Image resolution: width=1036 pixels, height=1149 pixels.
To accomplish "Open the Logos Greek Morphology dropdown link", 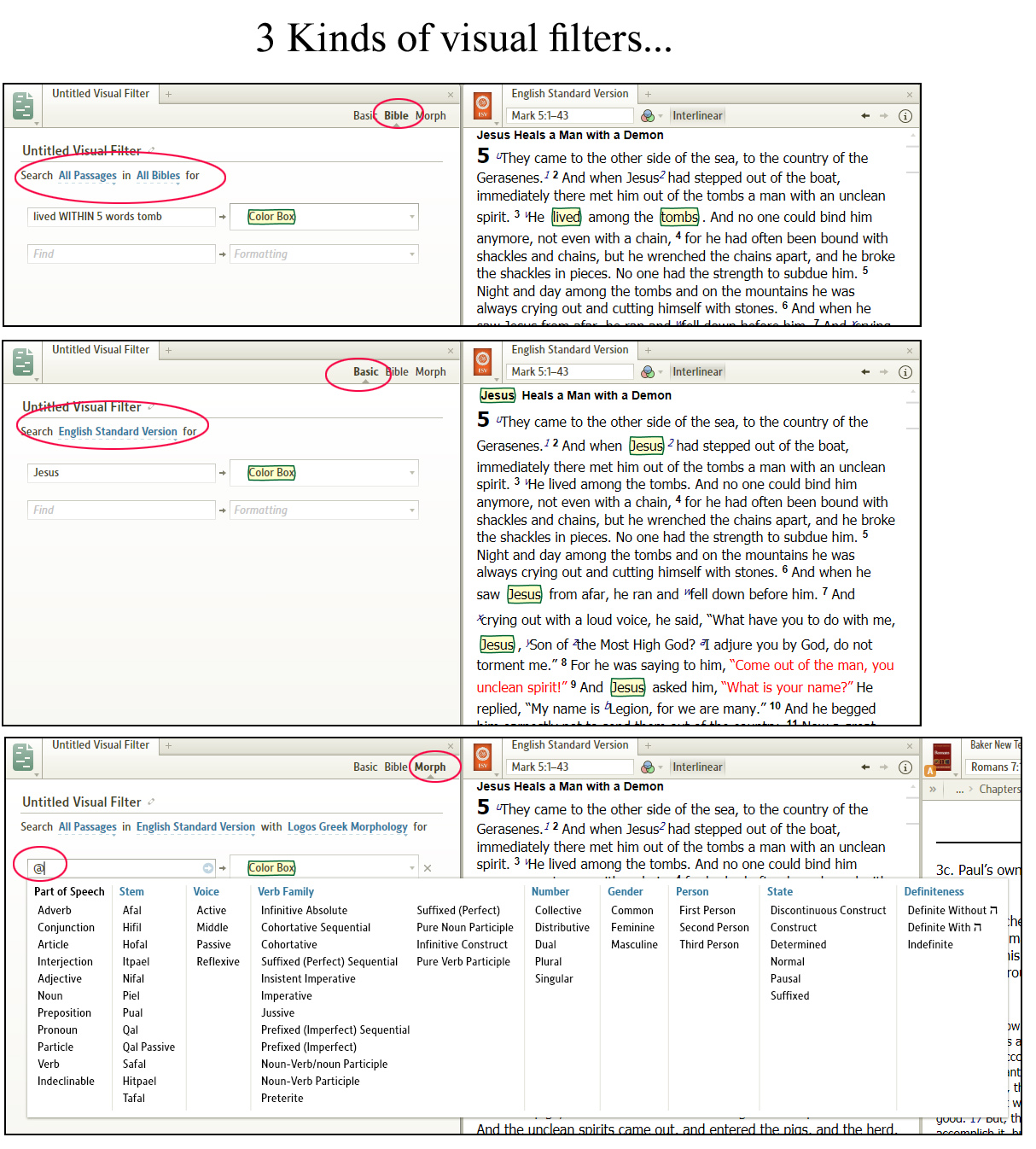I will coord(347,827).
